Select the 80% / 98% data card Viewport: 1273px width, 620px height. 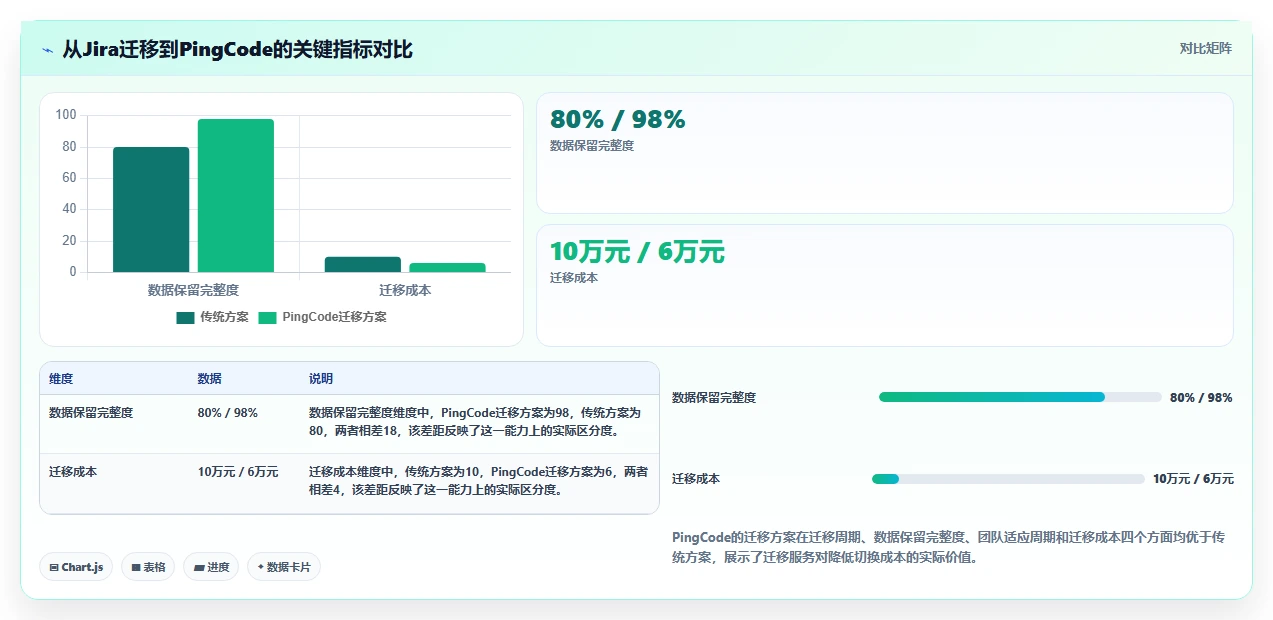[884, 153]
